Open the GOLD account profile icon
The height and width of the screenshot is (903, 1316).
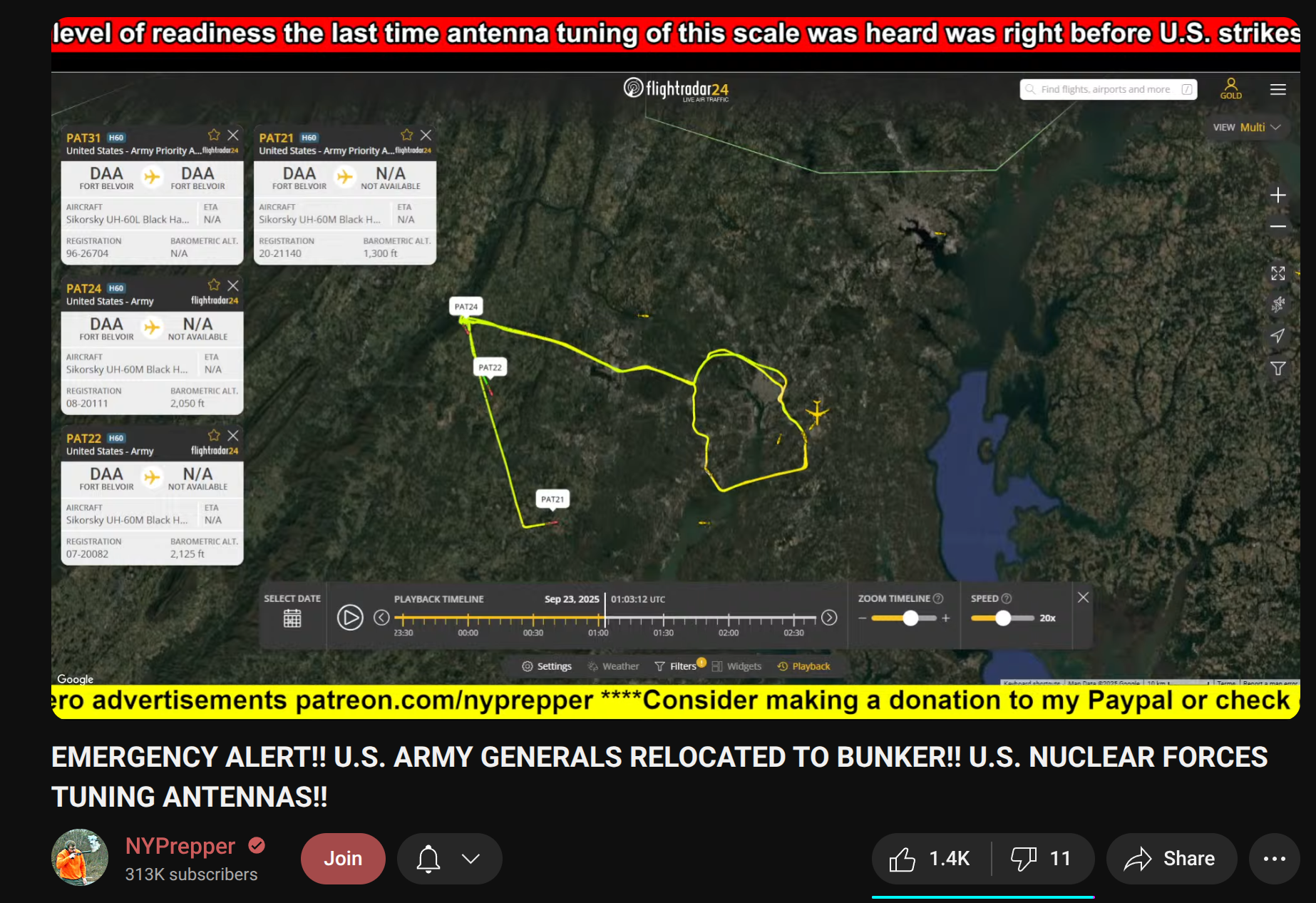(1230, 88)
